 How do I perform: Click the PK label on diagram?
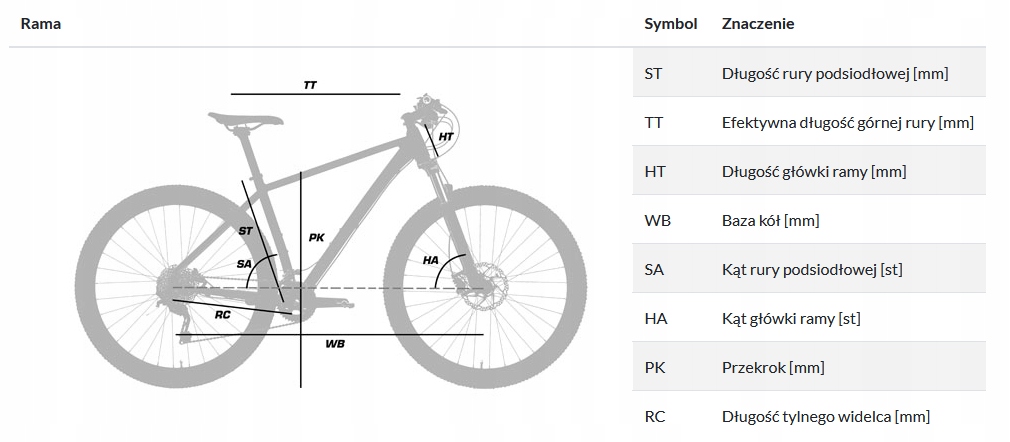tap(317, 237)
